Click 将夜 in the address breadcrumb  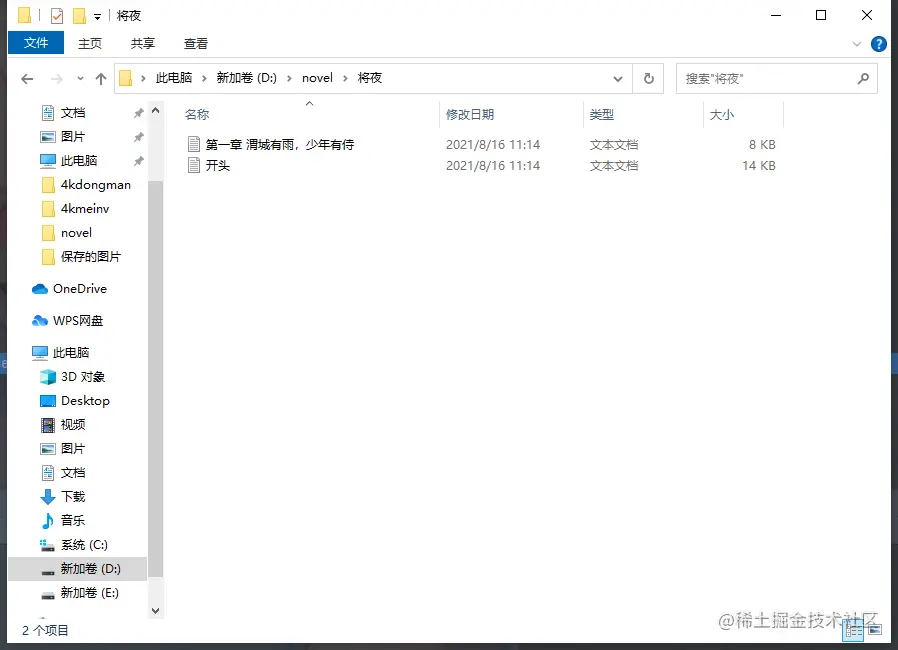(x=369, y=78)
